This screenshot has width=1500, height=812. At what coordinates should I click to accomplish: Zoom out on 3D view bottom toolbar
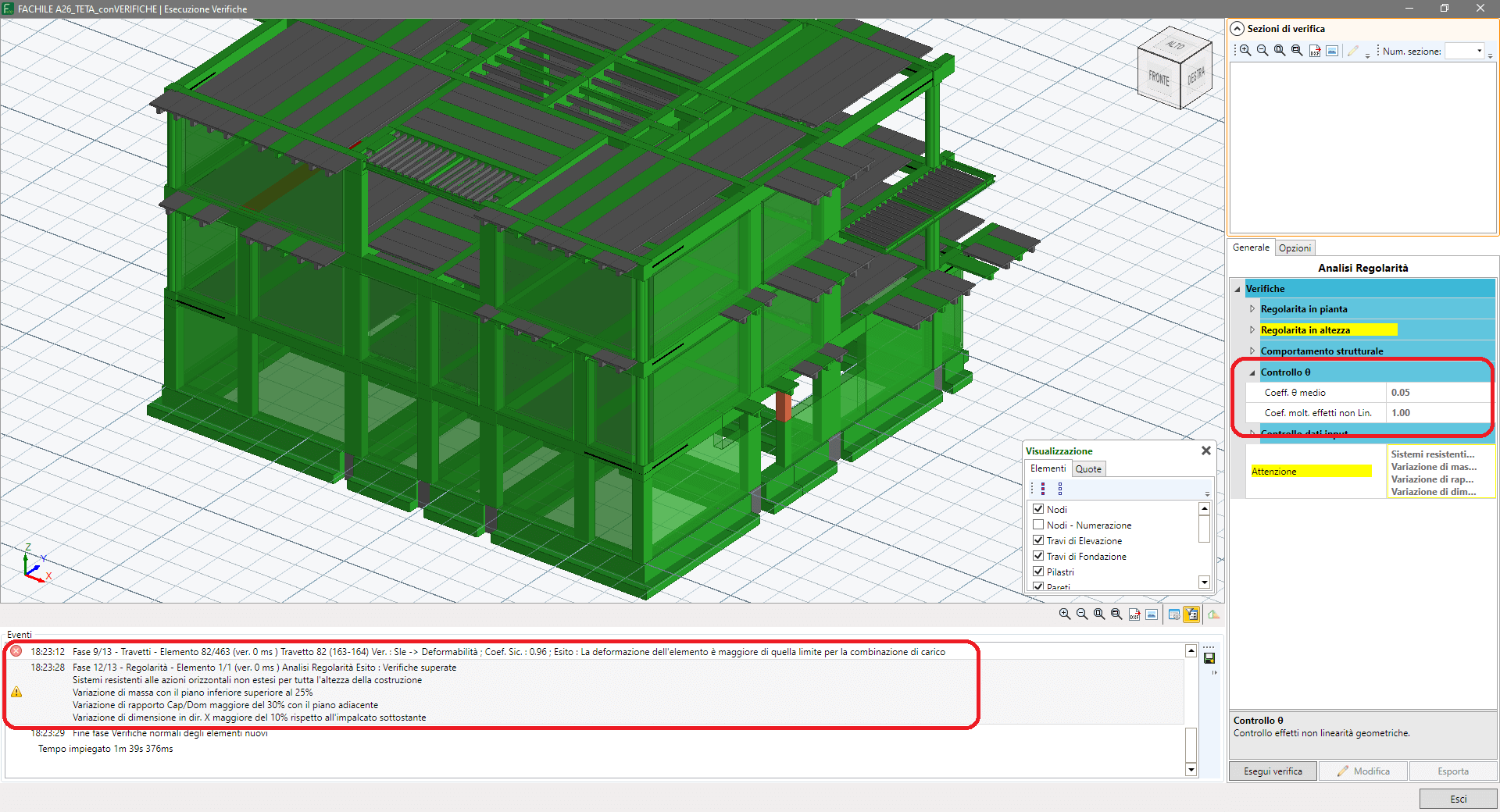(1082, 614)
